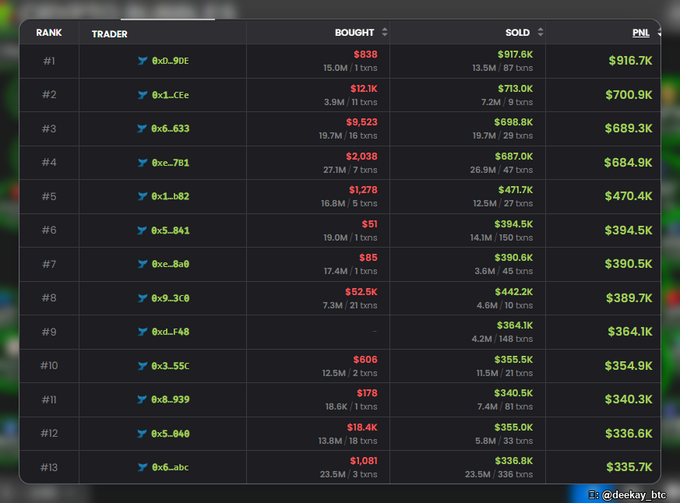Image resolution: width=680 pixels, height=503 pixels.
Task: Select the $916.7K PNL value
Action: (x=630, y=61)
